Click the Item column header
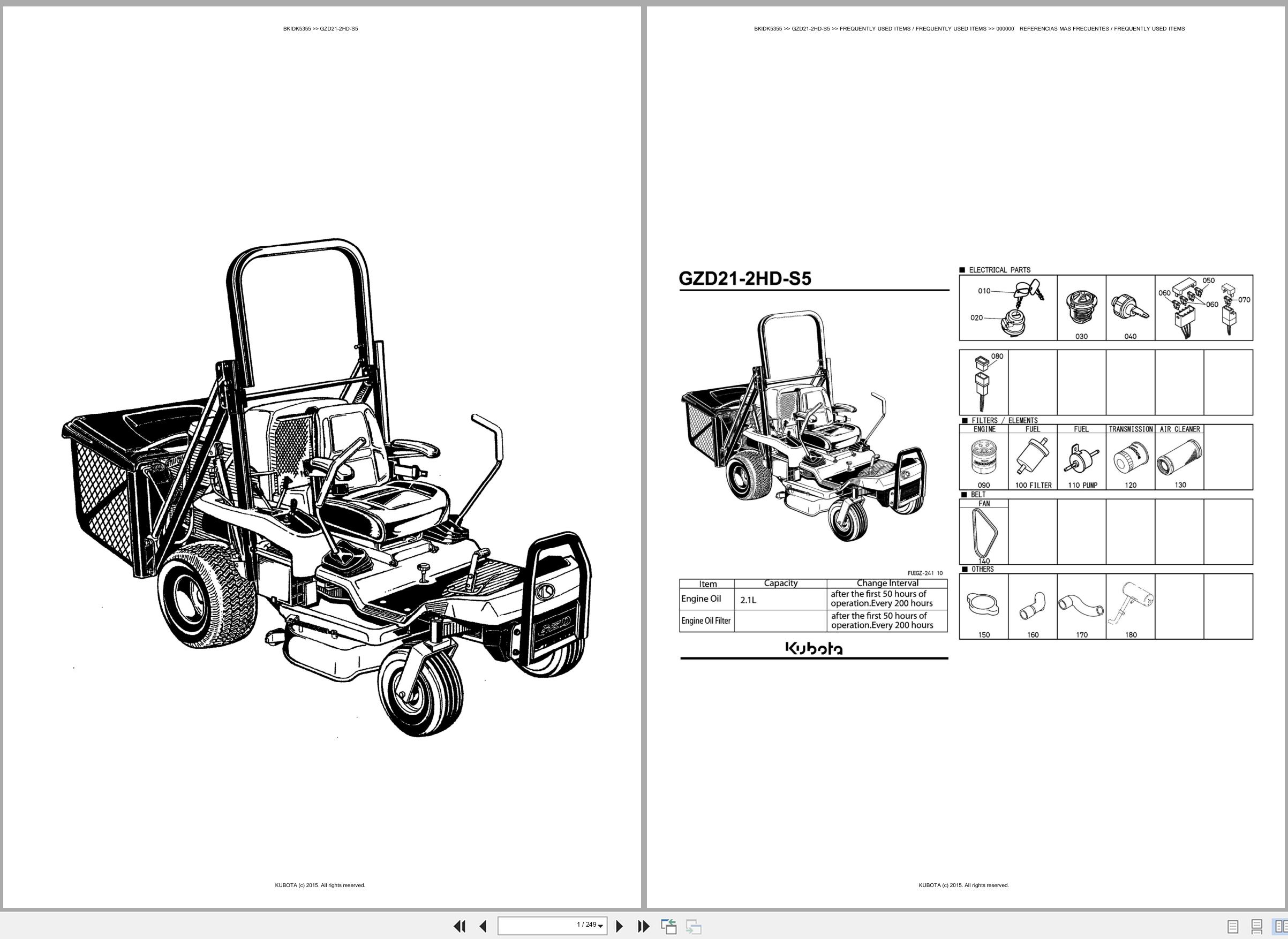1288x939 pixels. (x=708, y=584)
